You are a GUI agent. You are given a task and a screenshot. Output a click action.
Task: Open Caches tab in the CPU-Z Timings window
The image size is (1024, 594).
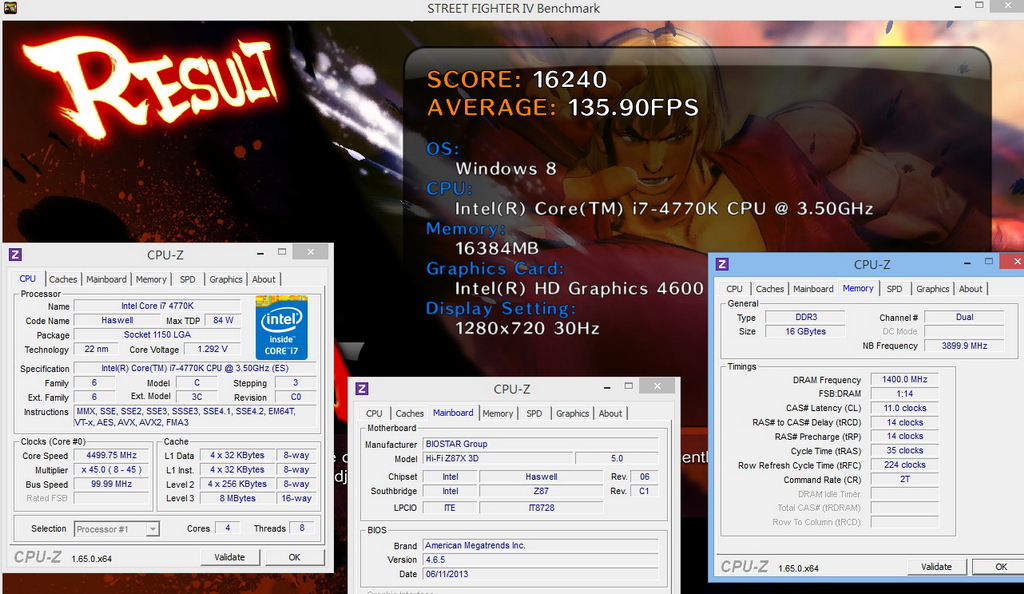(x=770, y=289)
